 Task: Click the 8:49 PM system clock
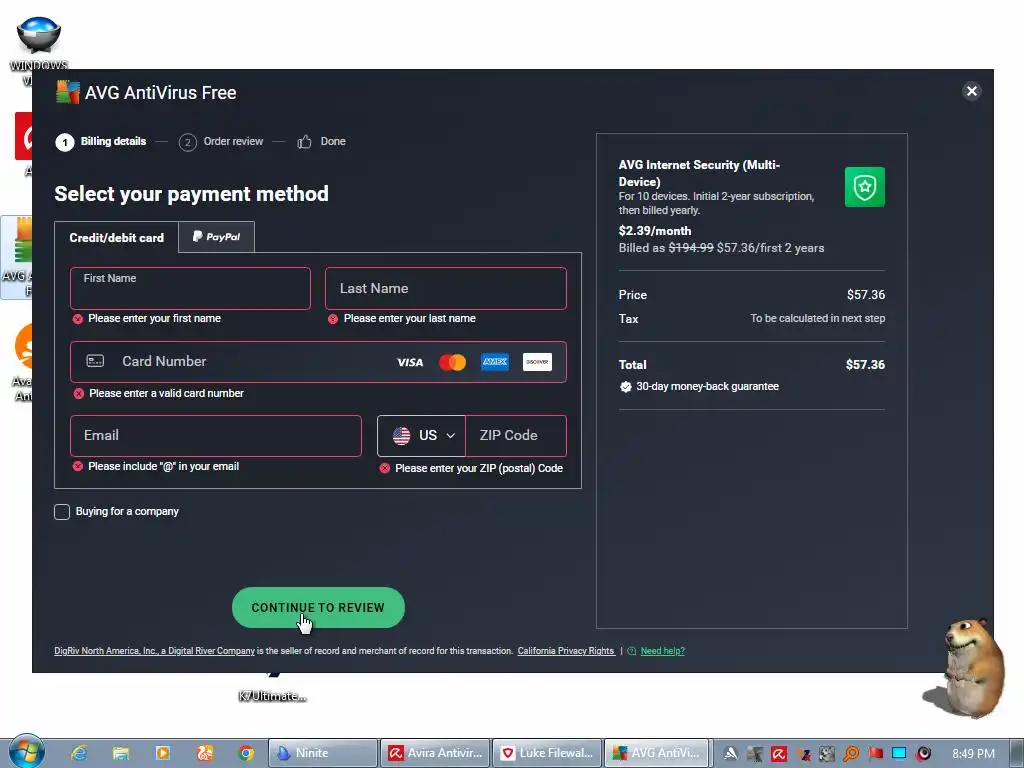(x=973, y=754)
